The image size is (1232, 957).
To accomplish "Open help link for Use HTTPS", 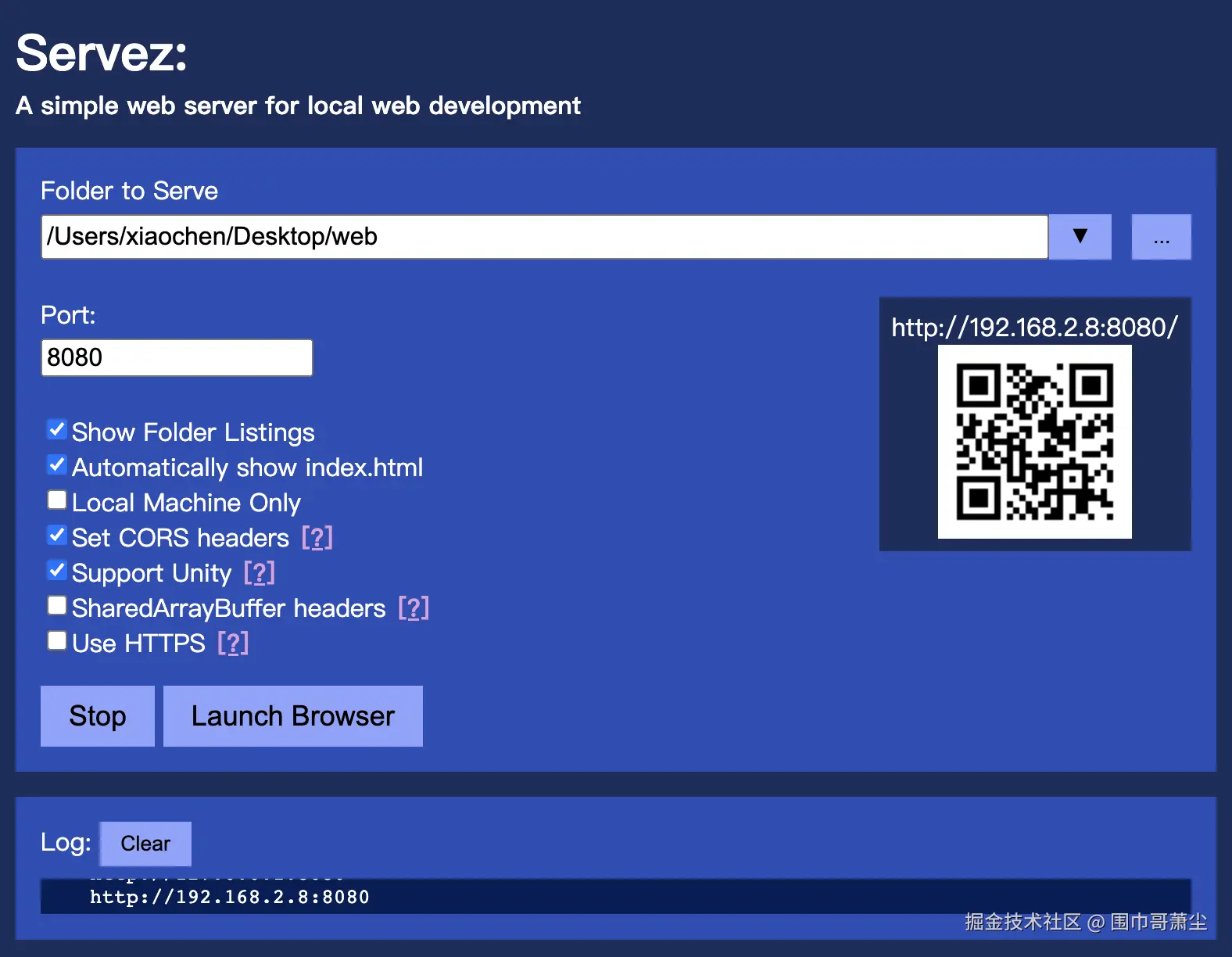I will (x=233, y=643).
